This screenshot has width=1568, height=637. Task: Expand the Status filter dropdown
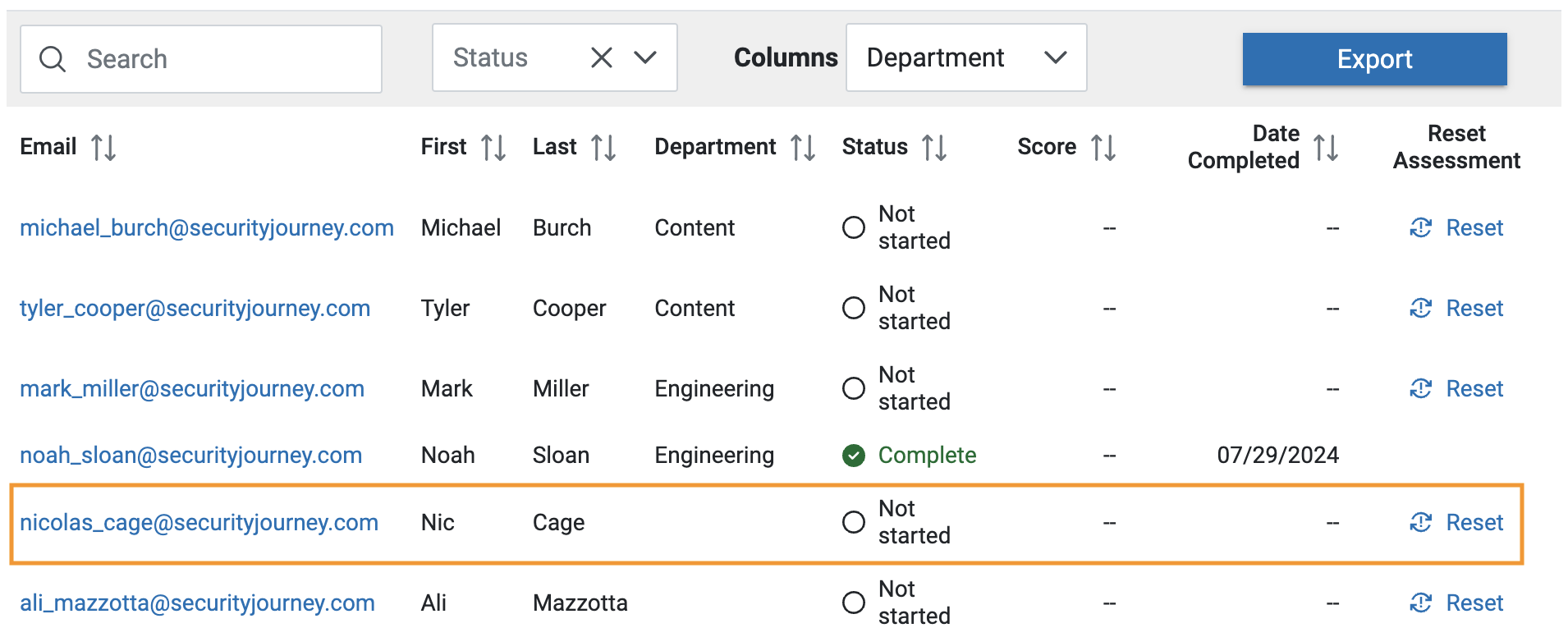pos(645,57)
